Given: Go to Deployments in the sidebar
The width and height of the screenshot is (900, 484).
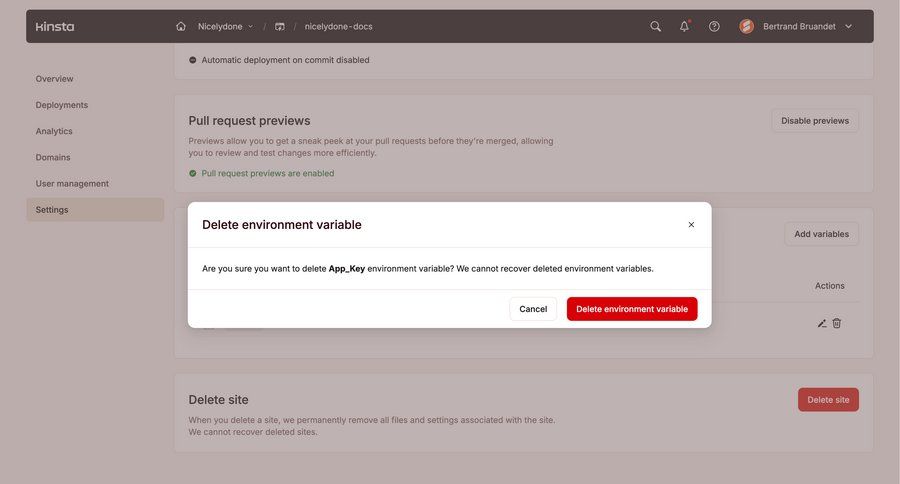Looking at the screenshot, I should [x=62, y=105].
